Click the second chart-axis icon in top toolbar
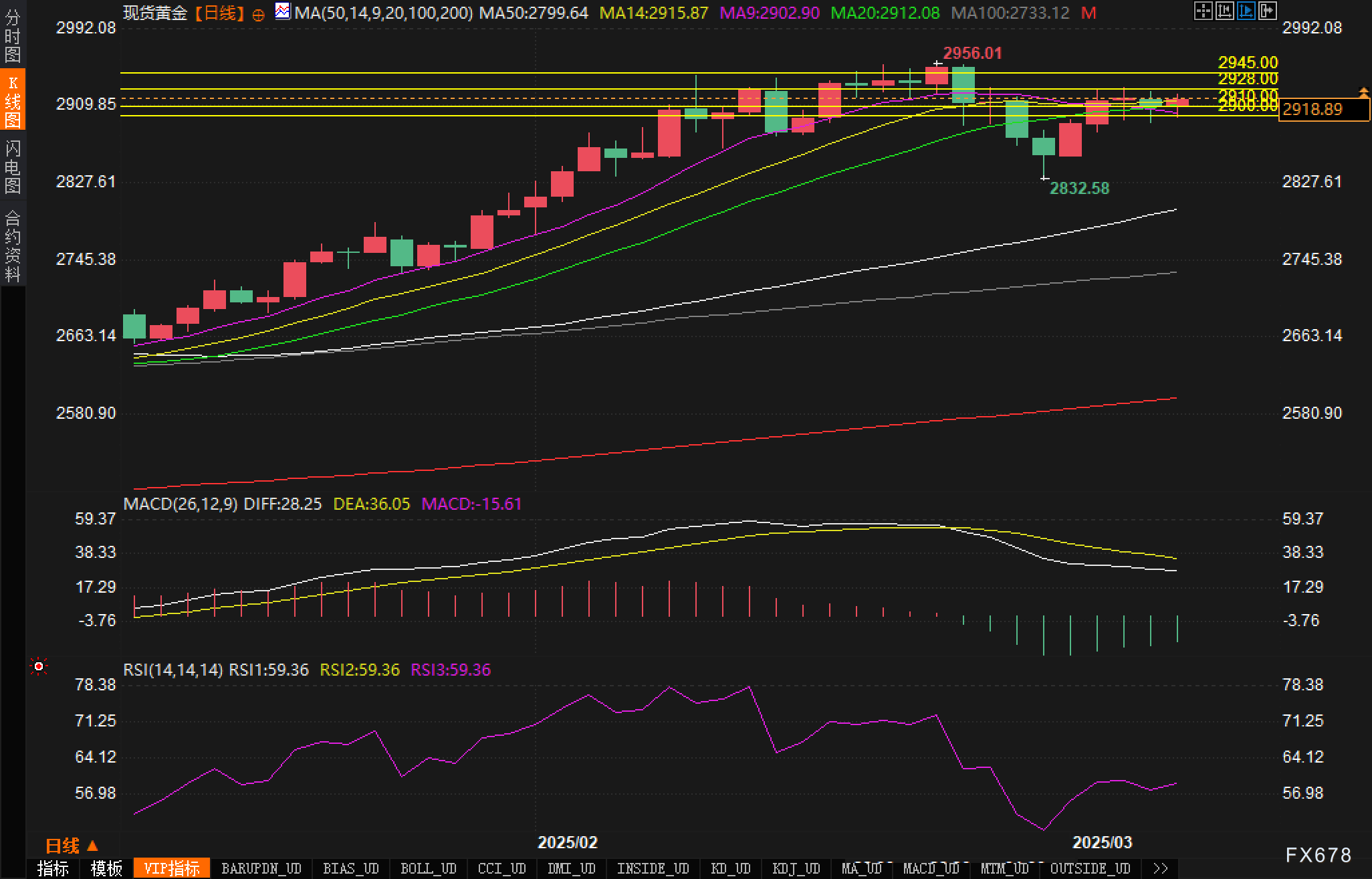 (1224, 11)
